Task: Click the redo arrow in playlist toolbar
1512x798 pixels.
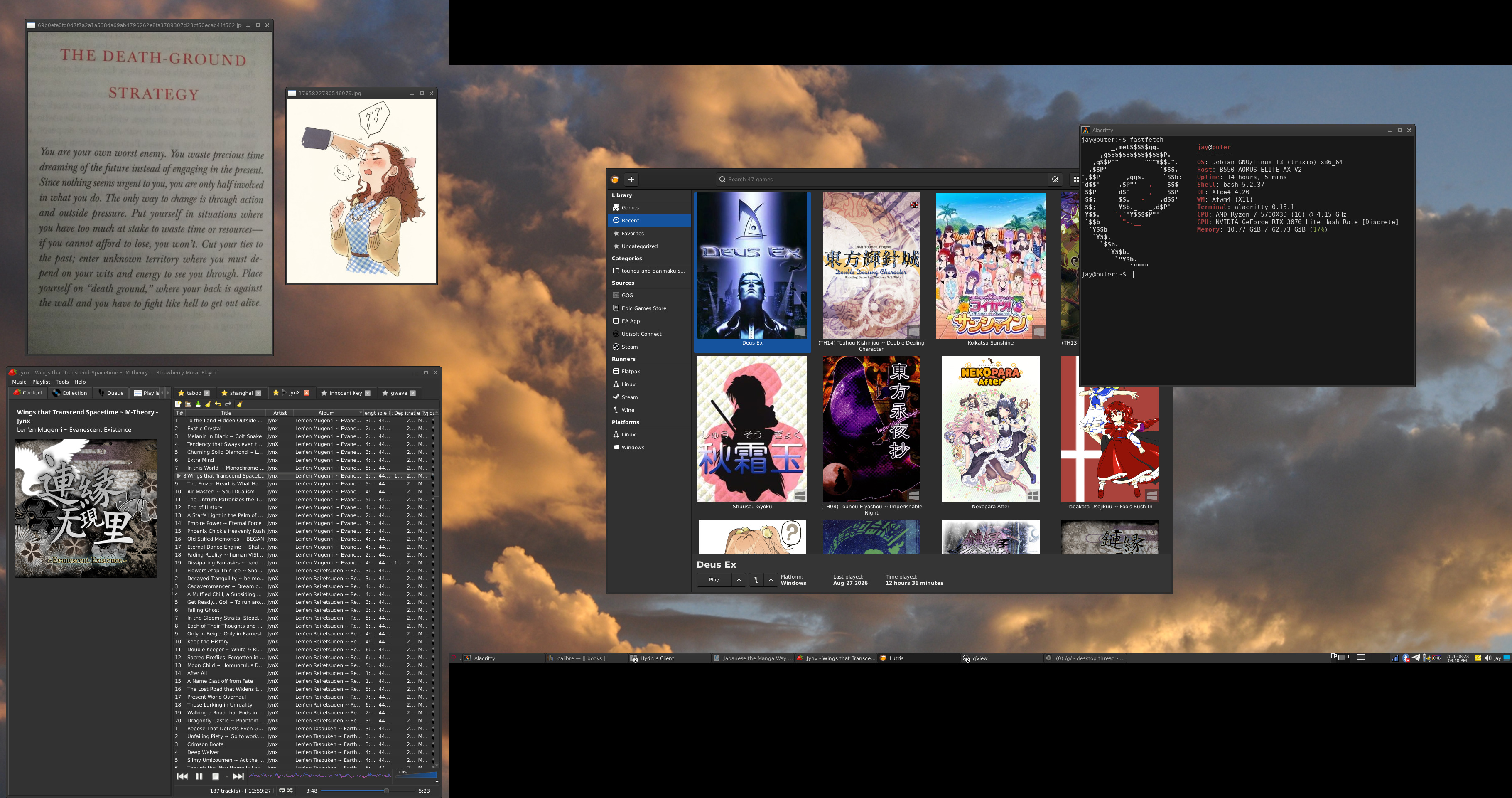Action: coord(228,404)
